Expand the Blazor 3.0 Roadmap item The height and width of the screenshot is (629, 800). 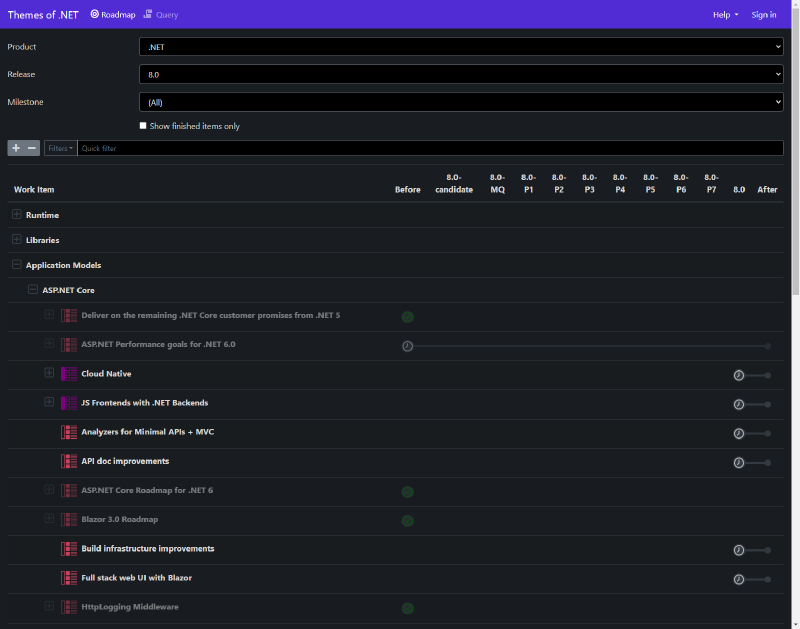[49, 518]
